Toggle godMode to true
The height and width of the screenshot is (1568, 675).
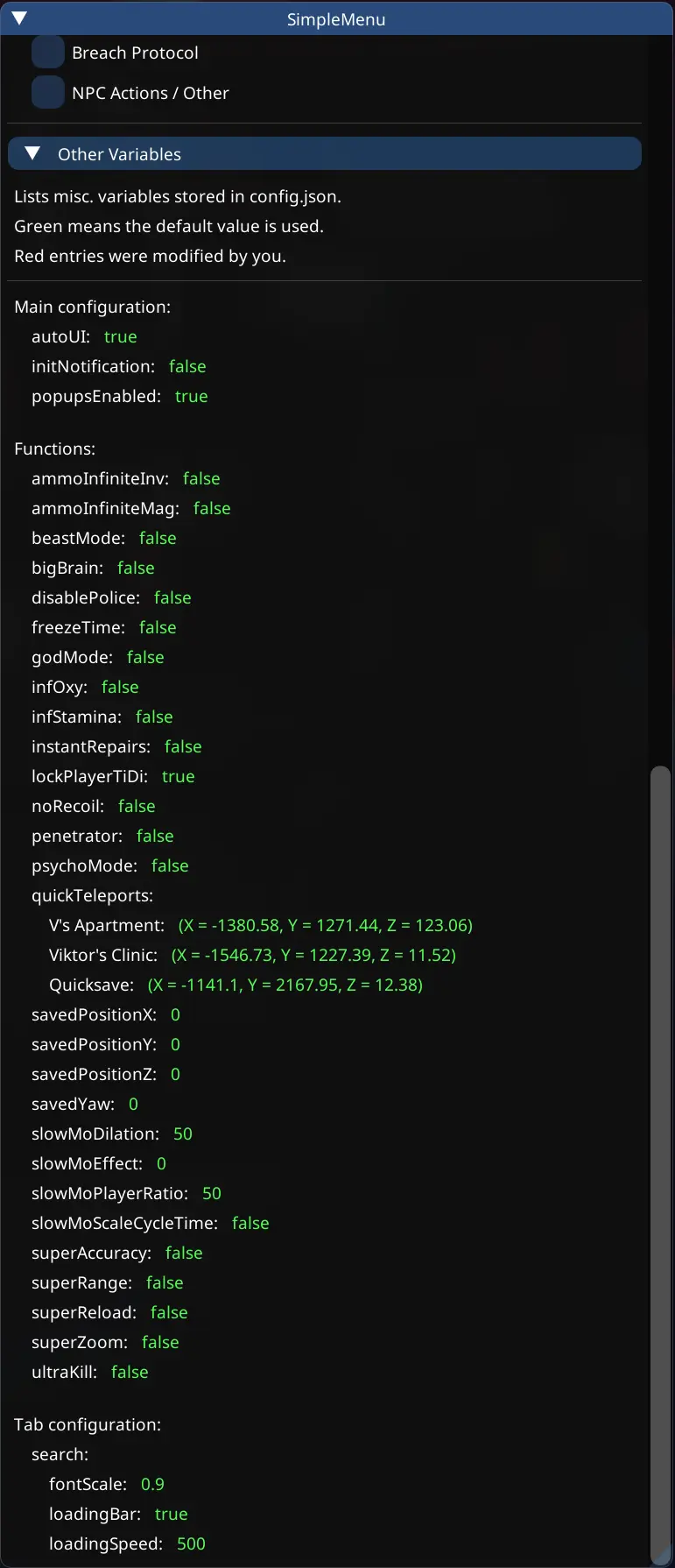click(x=144, y=657)
